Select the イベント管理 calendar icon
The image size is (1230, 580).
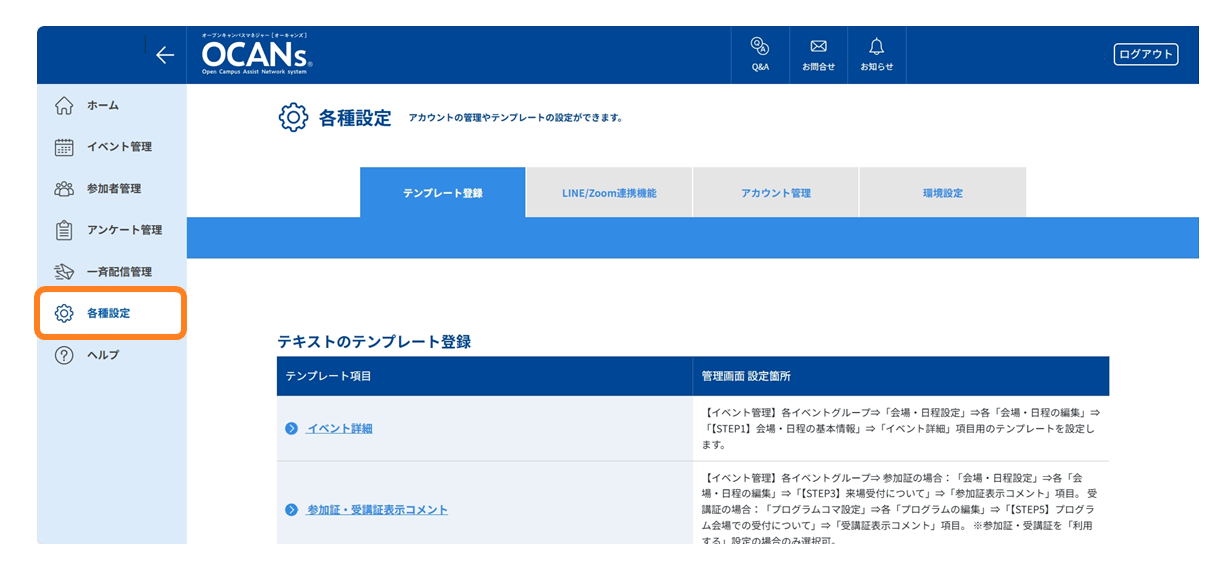64,147
